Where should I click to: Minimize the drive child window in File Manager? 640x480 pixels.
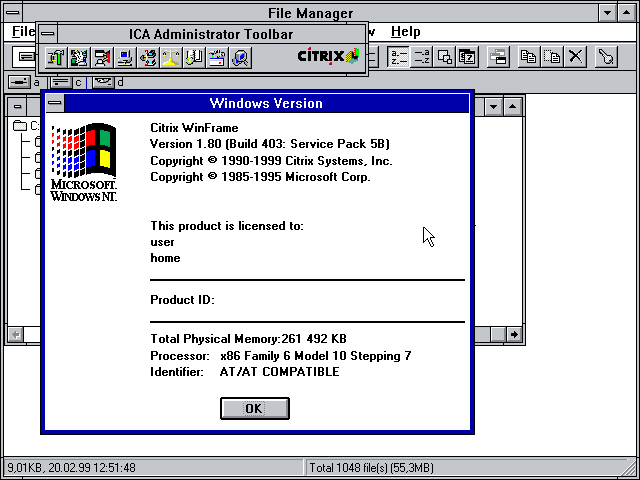pos(493,107)
